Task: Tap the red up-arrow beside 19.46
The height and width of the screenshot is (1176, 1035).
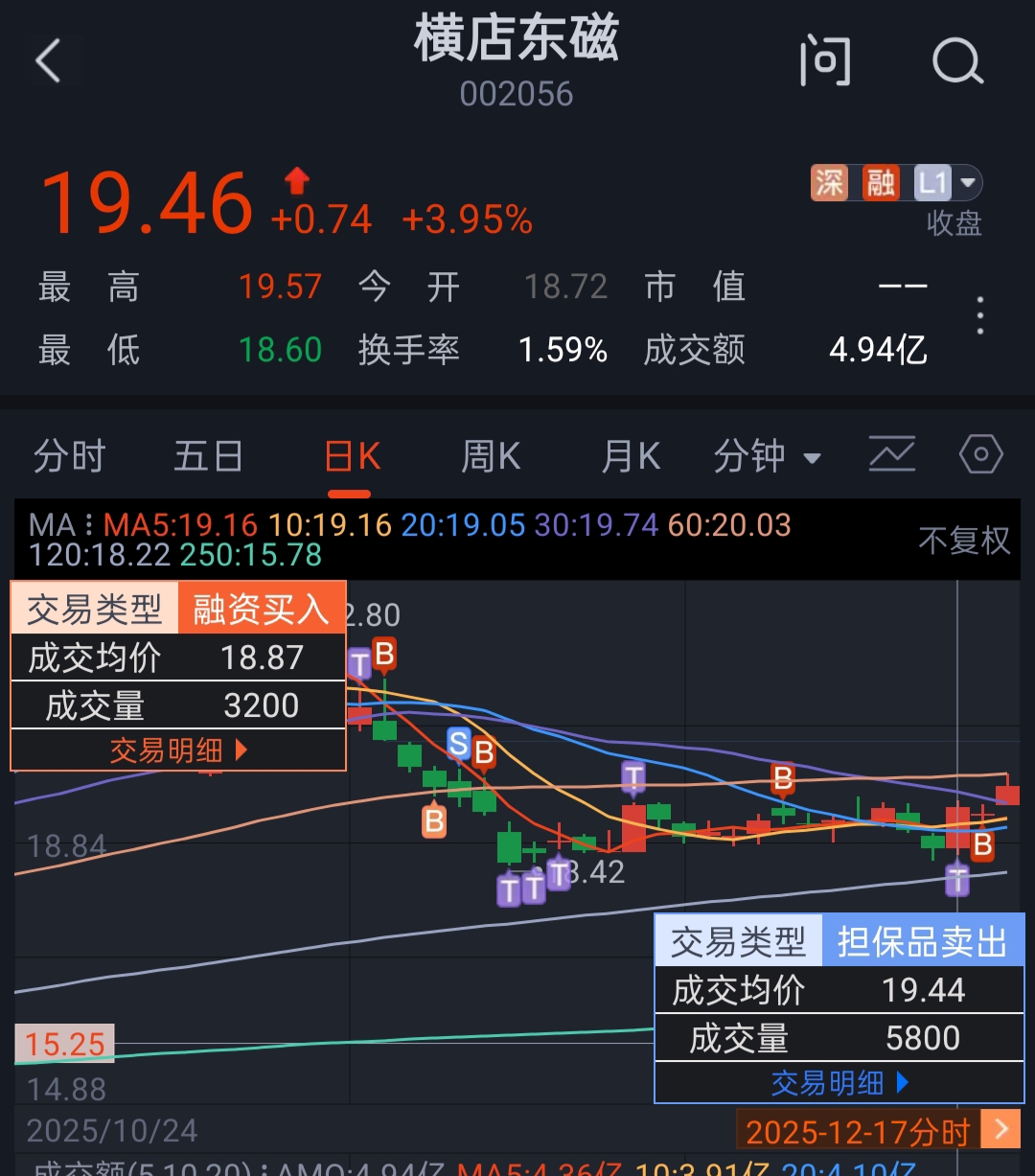Action: [297, 181]
